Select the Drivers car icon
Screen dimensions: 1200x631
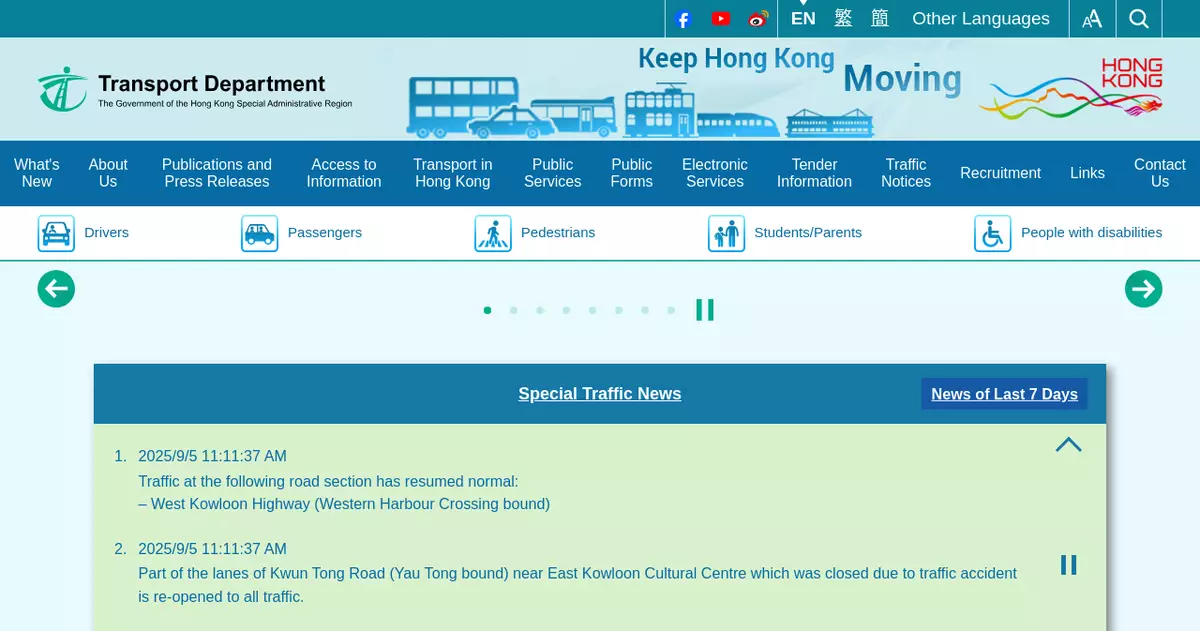click(x=56, y=233)
